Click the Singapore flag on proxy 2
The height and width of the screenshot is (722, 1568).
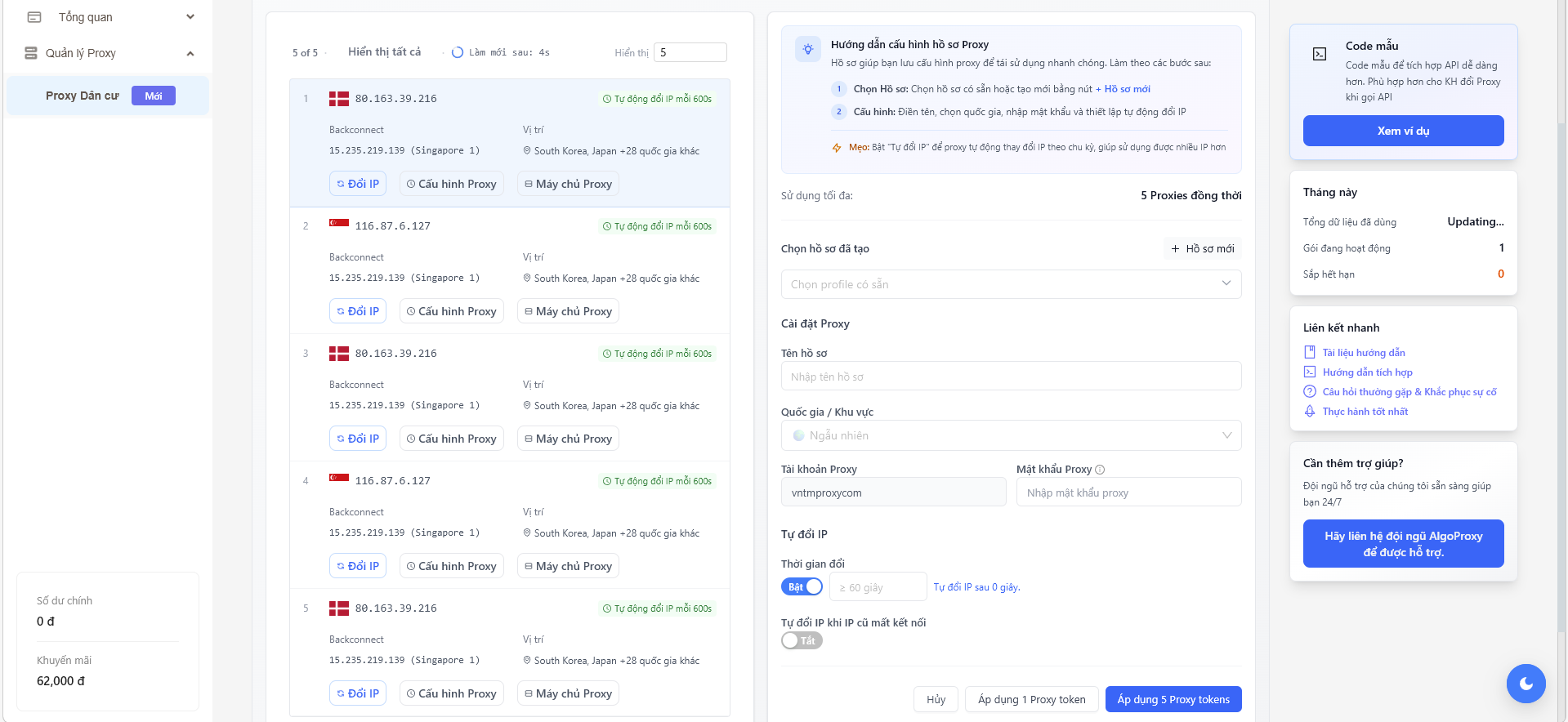(x=338, y=225)
